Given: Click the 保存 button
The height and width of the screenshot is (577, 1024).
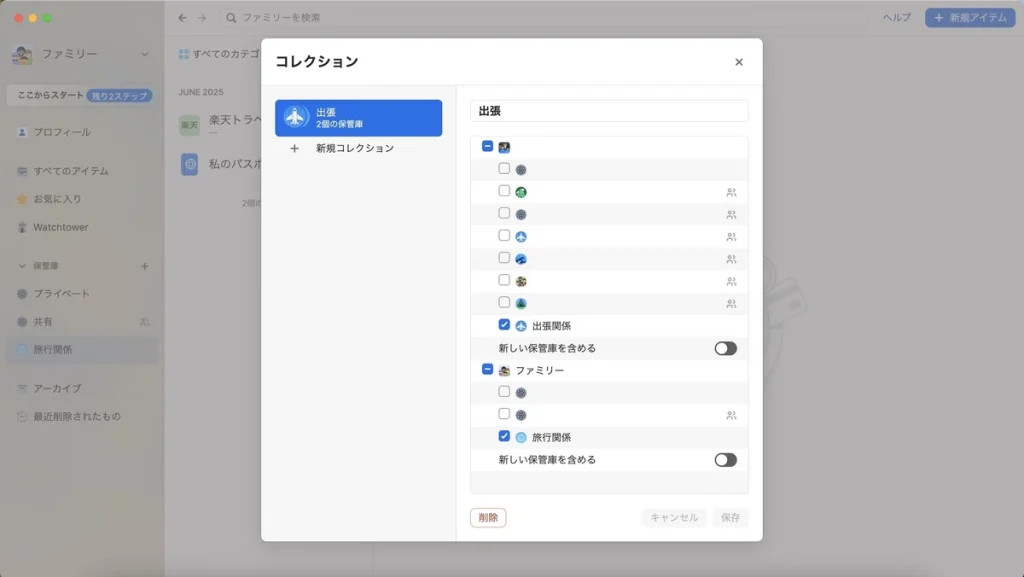Looking at the screenshot, I should (730, 518).
